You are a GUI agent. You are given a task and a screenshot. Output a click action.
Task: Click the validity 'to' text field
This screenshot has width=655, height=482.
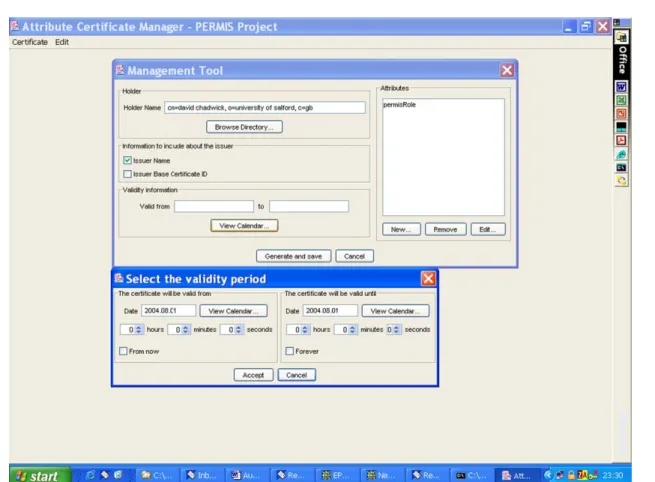tap(309, 206)
